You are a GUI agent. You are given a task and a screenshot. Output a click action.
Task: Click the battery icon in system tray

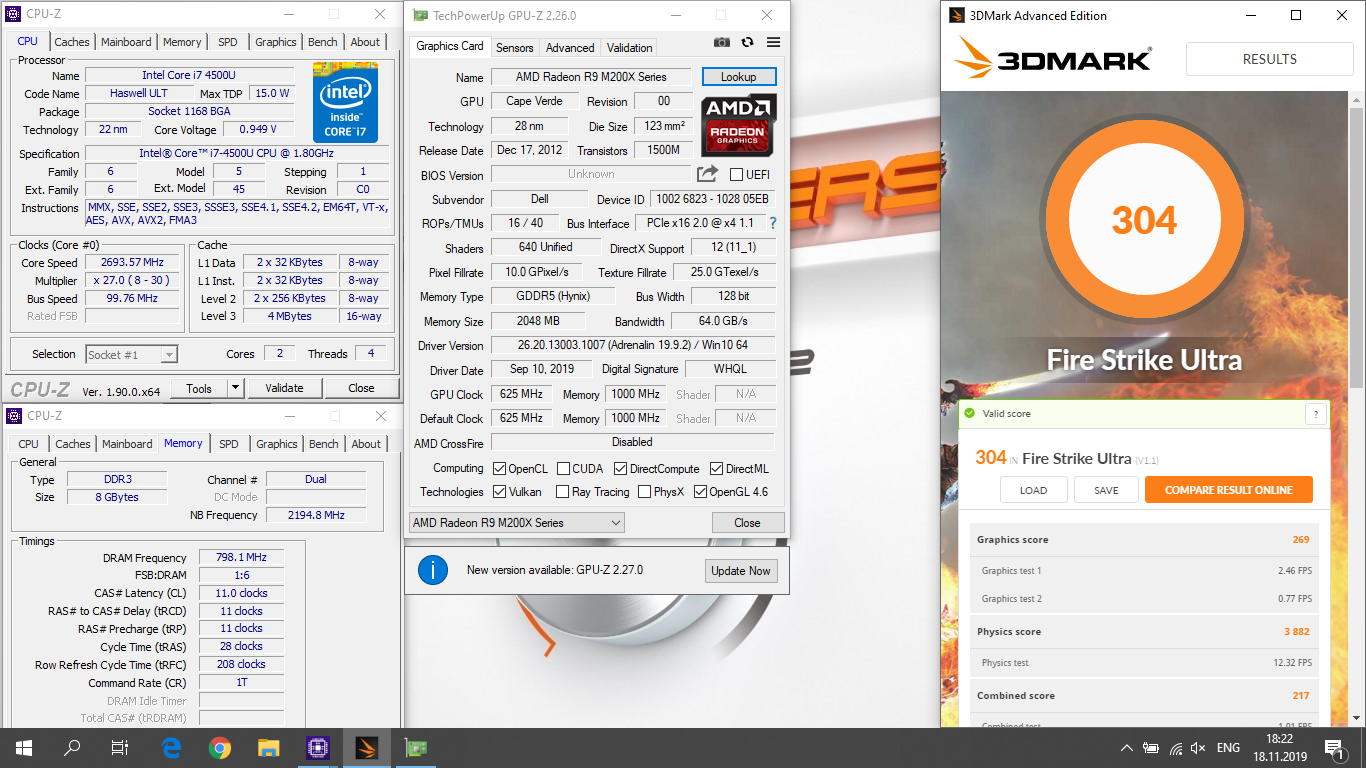[x=1151, y=747]
